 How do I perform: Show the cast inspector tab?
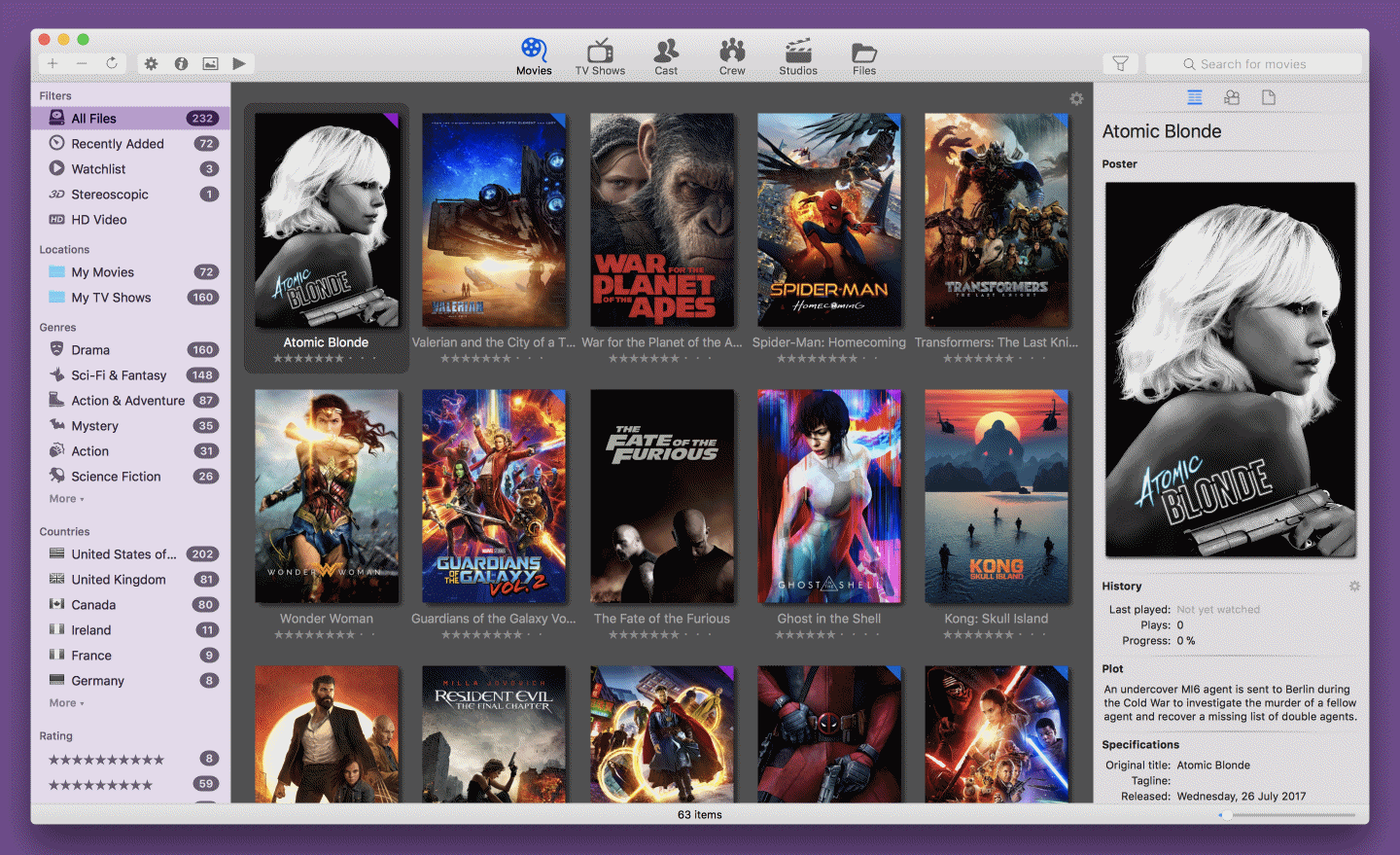tap(1232, 97)
